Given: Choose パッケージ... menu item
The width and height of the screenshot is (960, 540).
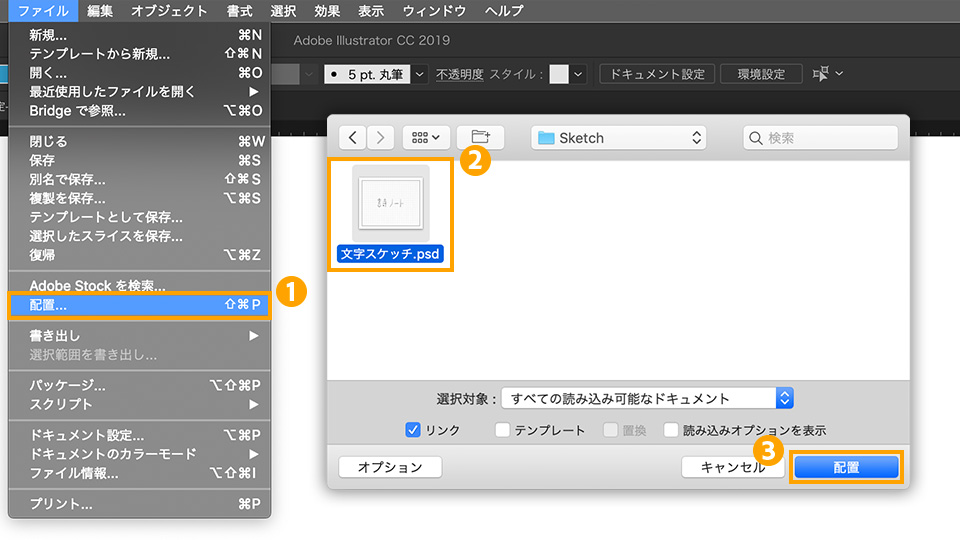Looking at the screenshot, I should point(140,385).
